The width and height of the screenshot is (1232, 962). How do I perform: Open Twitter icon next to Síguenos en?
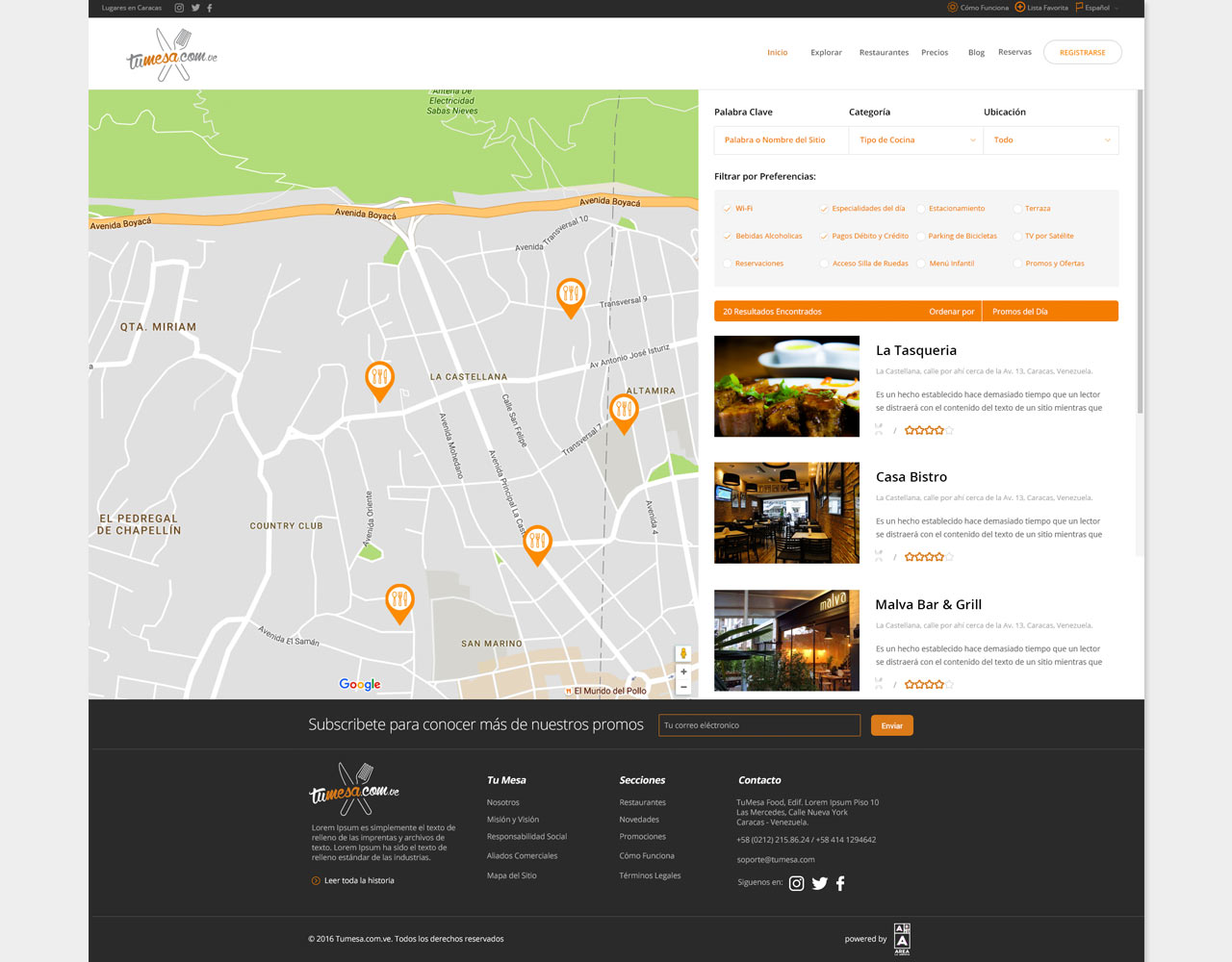pos(820,883)
